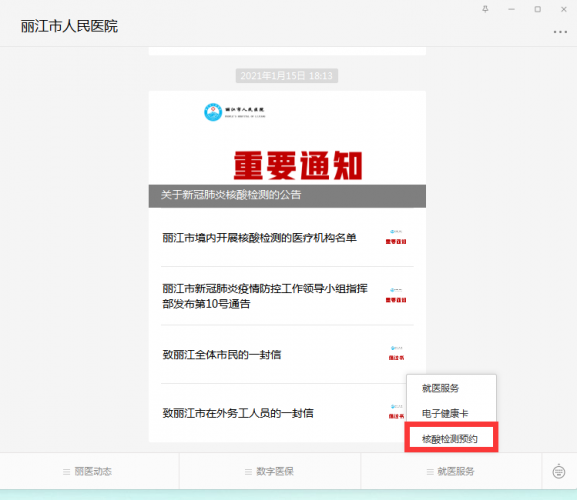Open the 就医服务 bottom menu
Viewport: 577px width, 500px height.
click(451, 471)
